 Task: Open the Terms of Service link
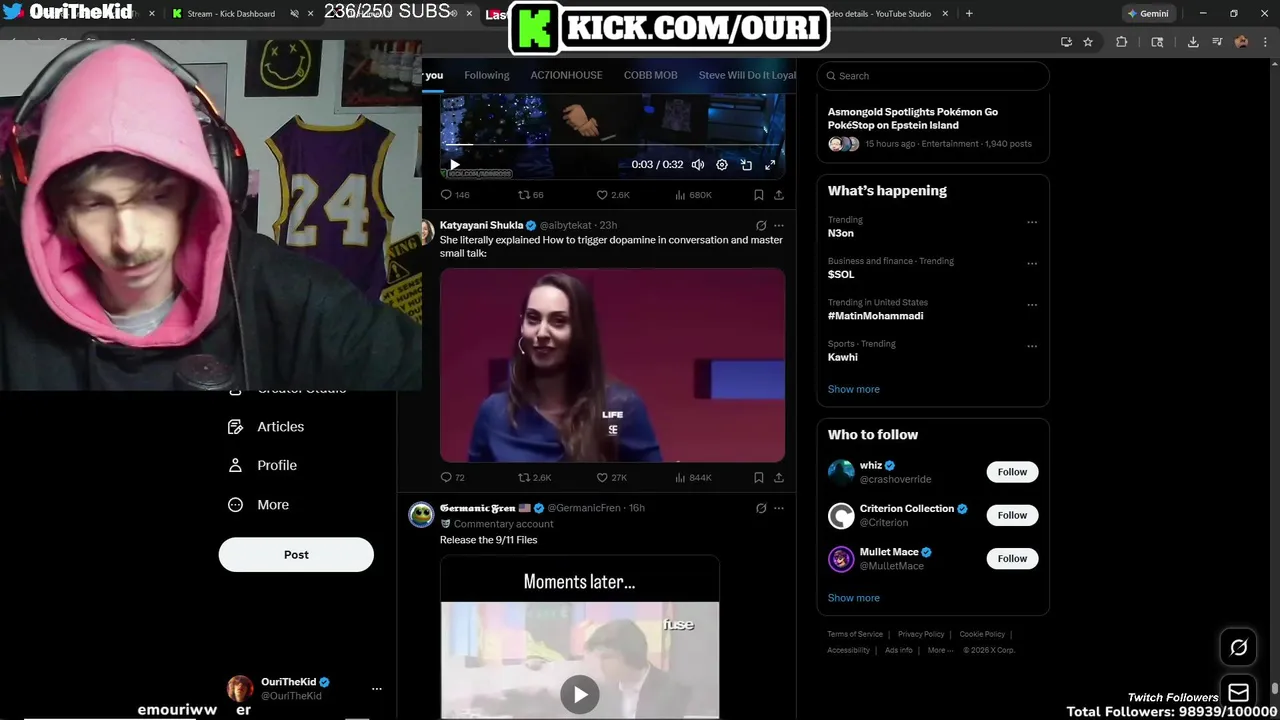point(855,634)
